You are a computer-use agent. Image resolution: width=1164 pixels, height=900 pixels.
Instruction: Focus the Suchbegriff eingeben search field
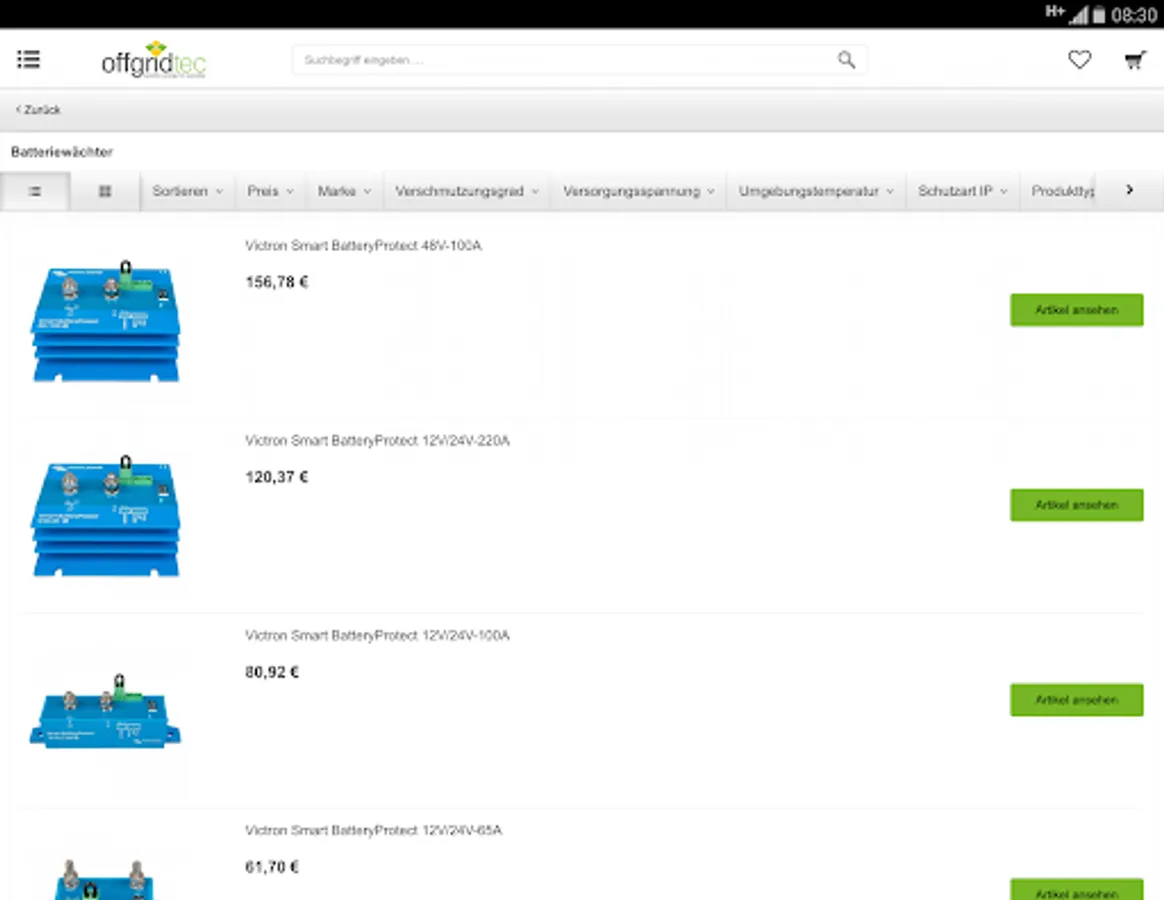click(x=579, y=59)
